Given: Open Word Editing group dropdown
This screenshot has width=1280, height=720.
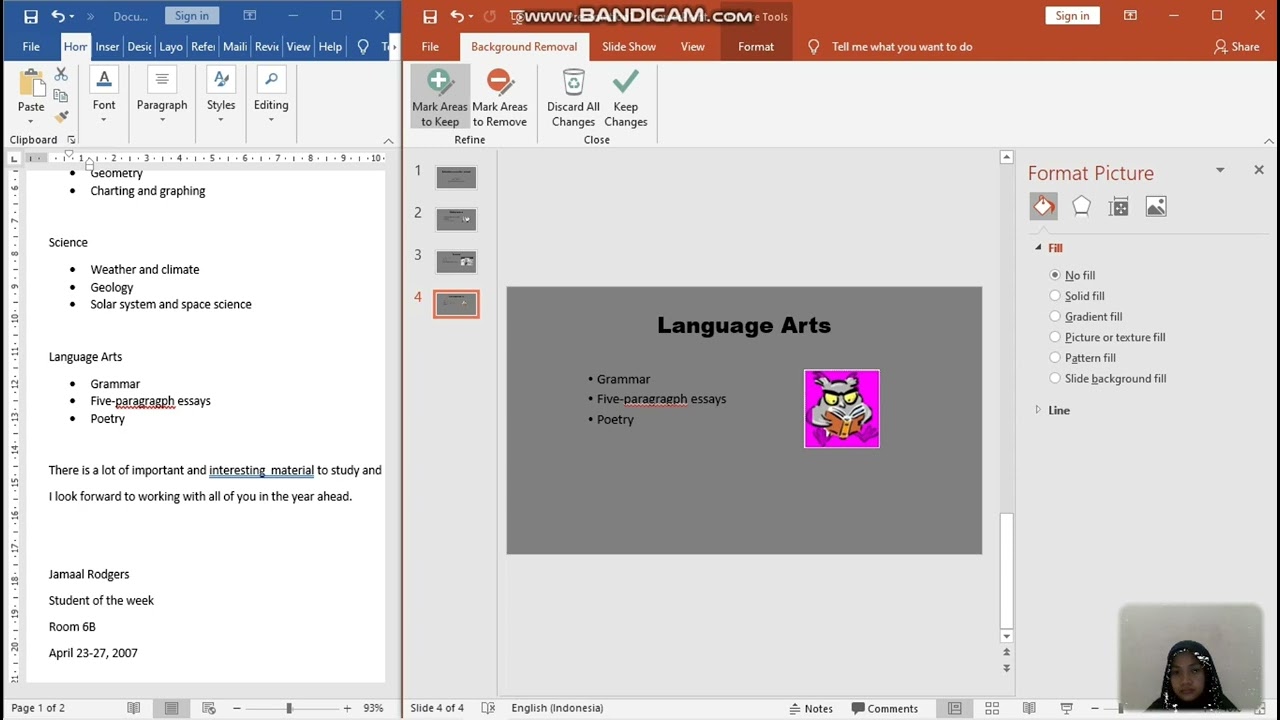Looking at the screenshot, I should click(271, 95).
